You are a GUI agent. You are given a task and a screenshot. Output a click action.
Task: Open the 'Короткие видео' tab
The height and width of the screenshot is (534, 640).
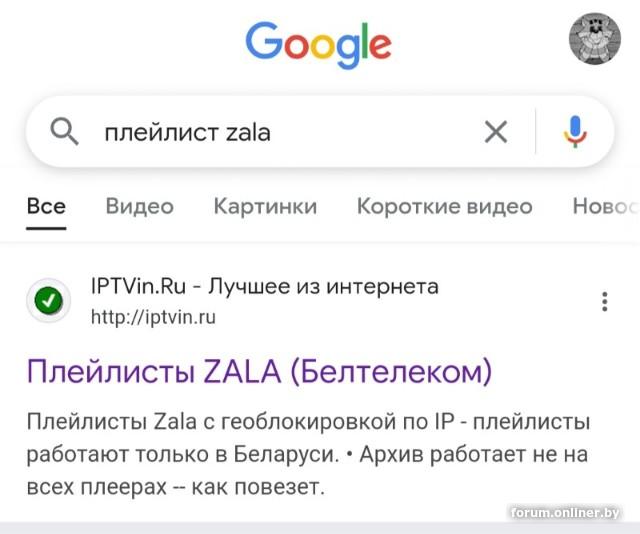click(444, 206)
